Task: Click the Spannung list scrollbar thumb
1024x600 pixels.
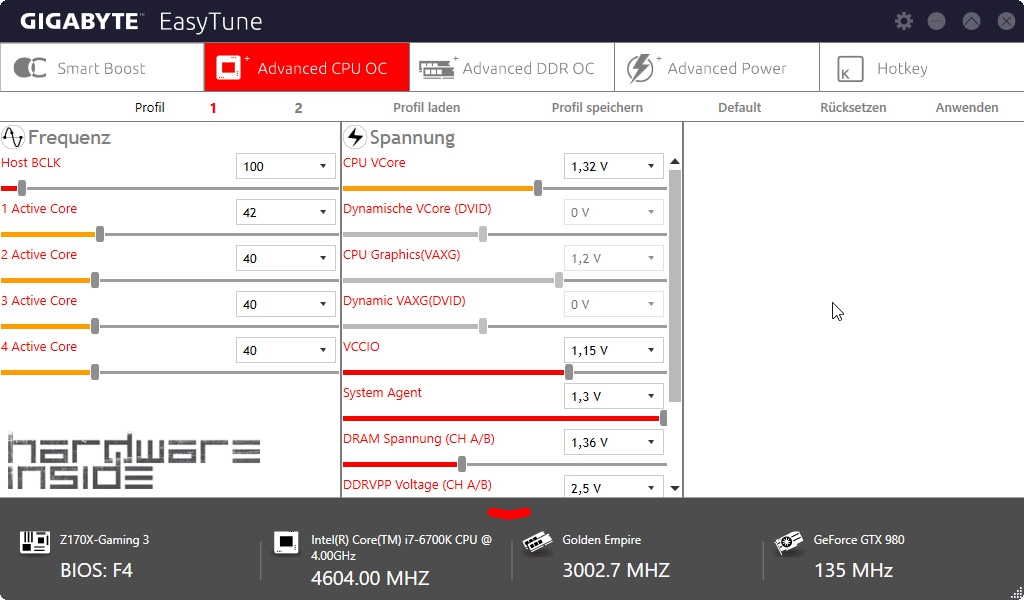Action: [x=675, y=286]
